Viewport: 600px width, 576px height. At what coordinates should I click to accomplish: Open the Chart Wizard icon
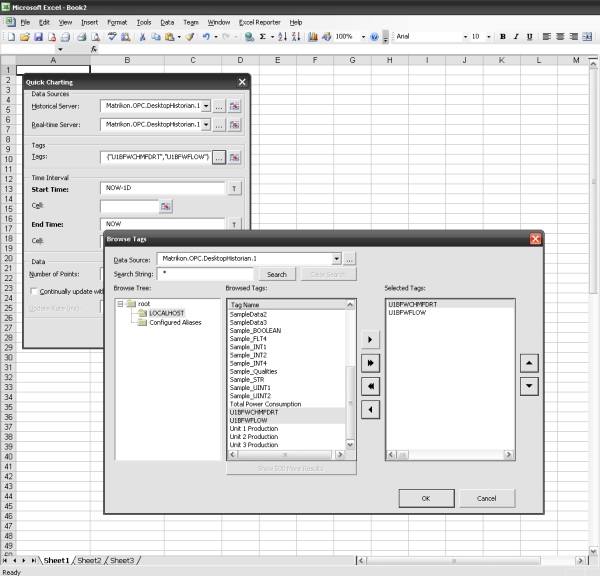point(313,37)
